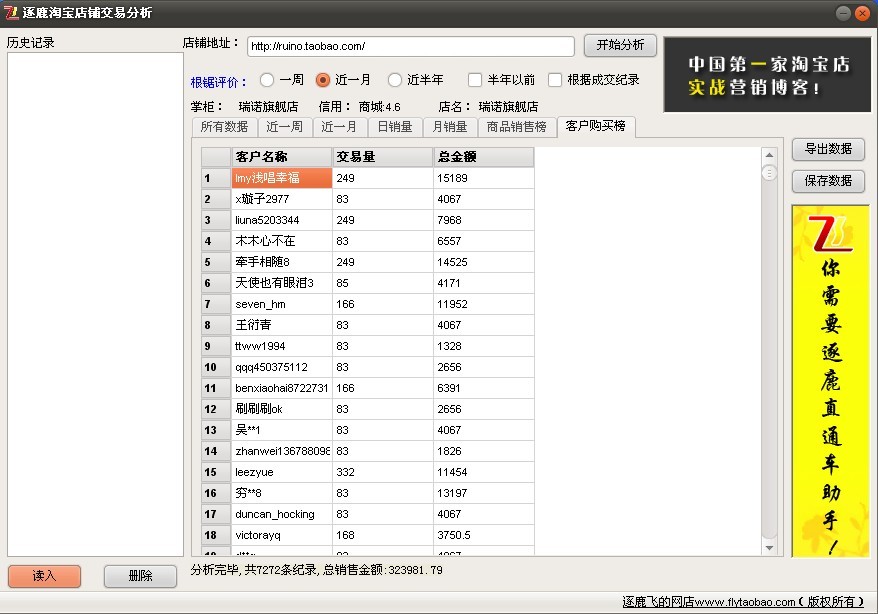Open the flytaobao.com link at bottom
878x614 pixels.
[743, 602]
